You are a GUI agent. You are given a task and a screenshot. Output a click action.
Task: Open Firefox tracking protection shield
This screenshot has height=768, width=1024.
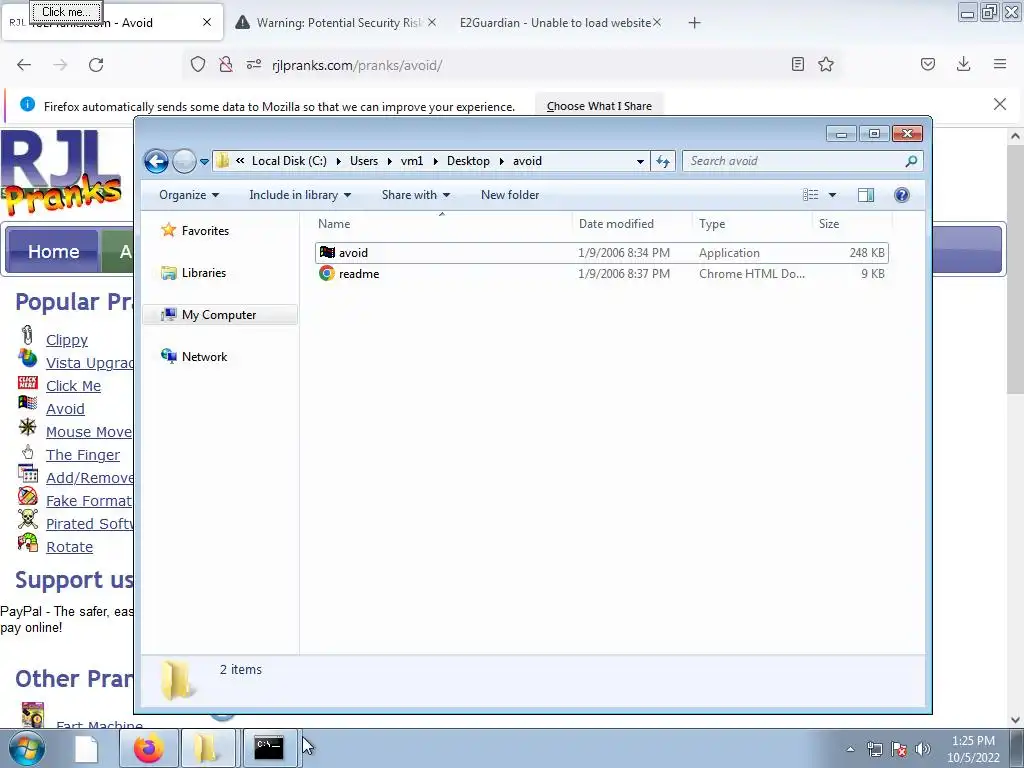point(198,64)
